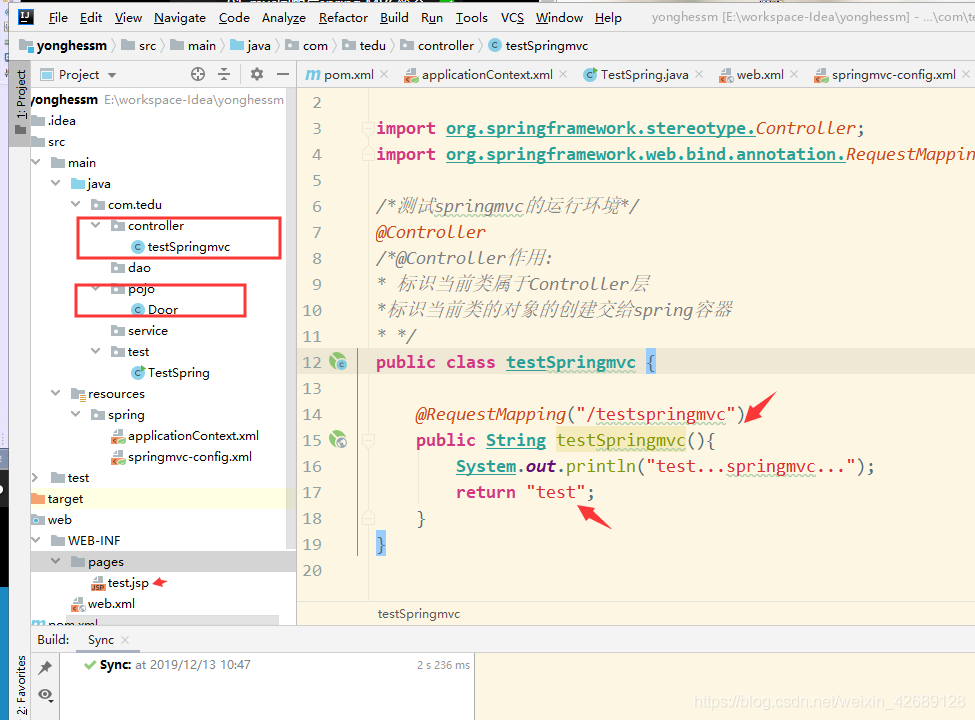The width and height of the screenshot is (975, 720).
Task: Click the request mapping gutter icon on line 15
Action: (x=338, y=440)
